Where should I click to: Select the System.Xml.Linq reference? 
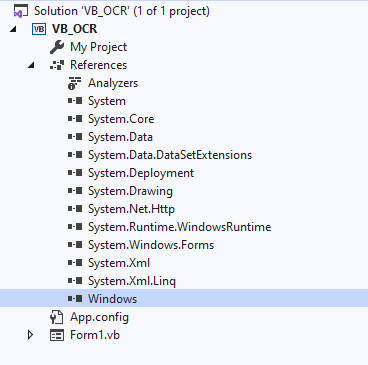pyautogui.click(x=132, y=281)
